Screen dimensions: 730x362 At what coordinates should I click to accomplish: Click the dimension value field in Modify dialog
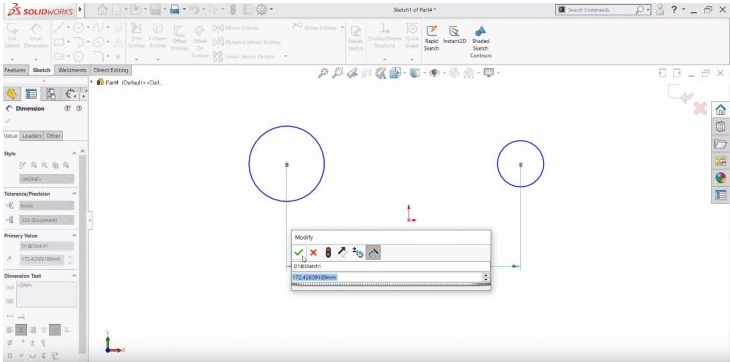click(387, 277)
